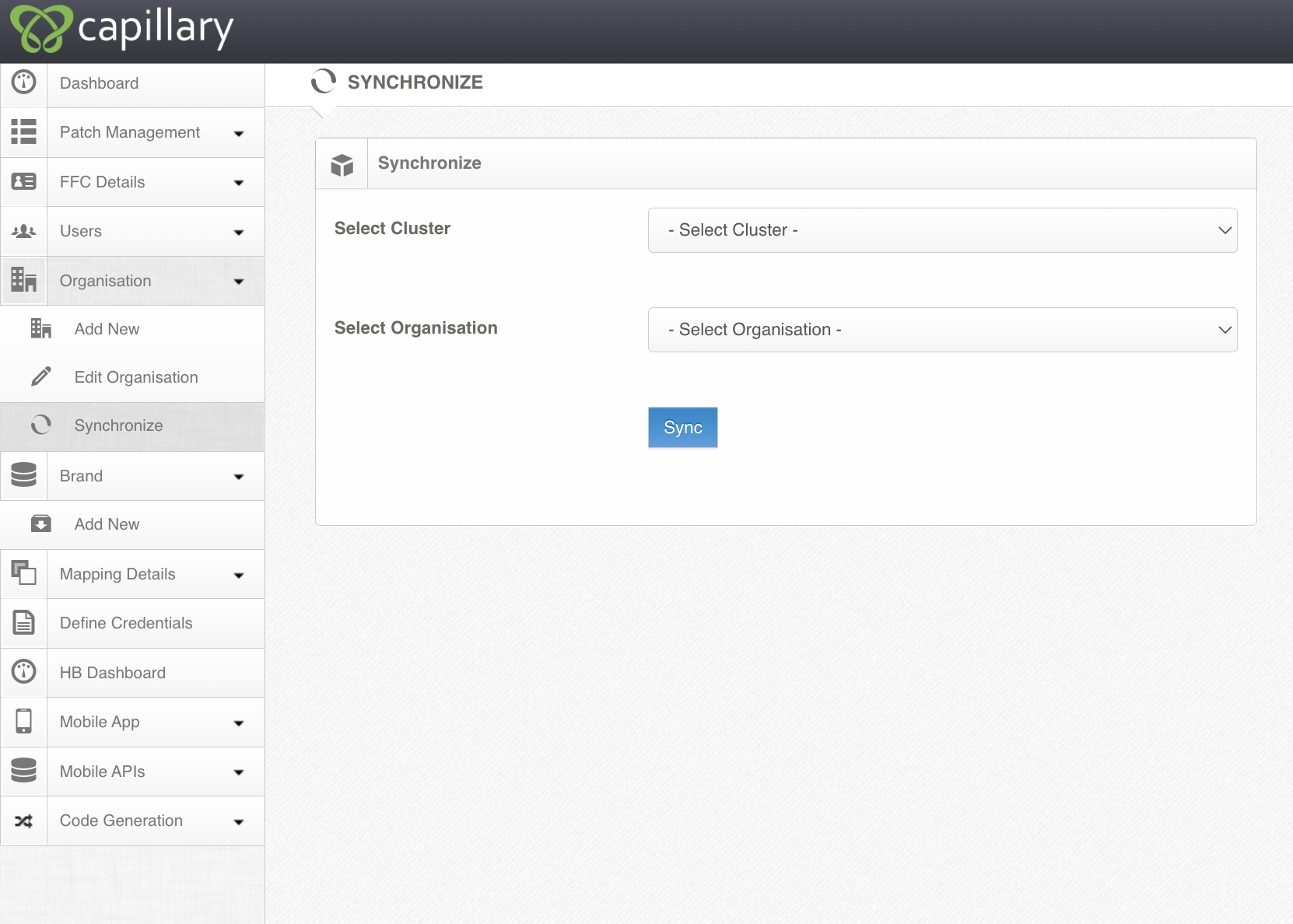Open Mapping Details menu item

[132, 574]
